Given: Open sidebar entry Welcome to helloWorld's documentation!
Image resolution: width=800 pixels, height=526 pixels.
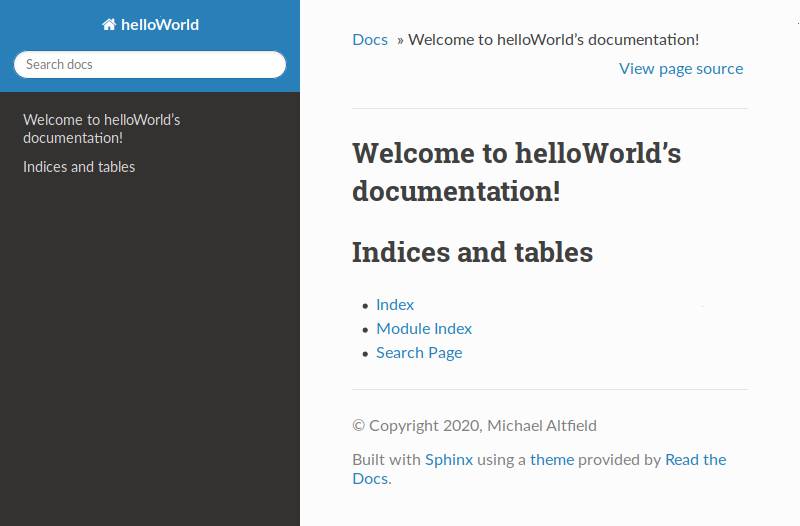Looking at the screenshot, I should coord(102,129).
